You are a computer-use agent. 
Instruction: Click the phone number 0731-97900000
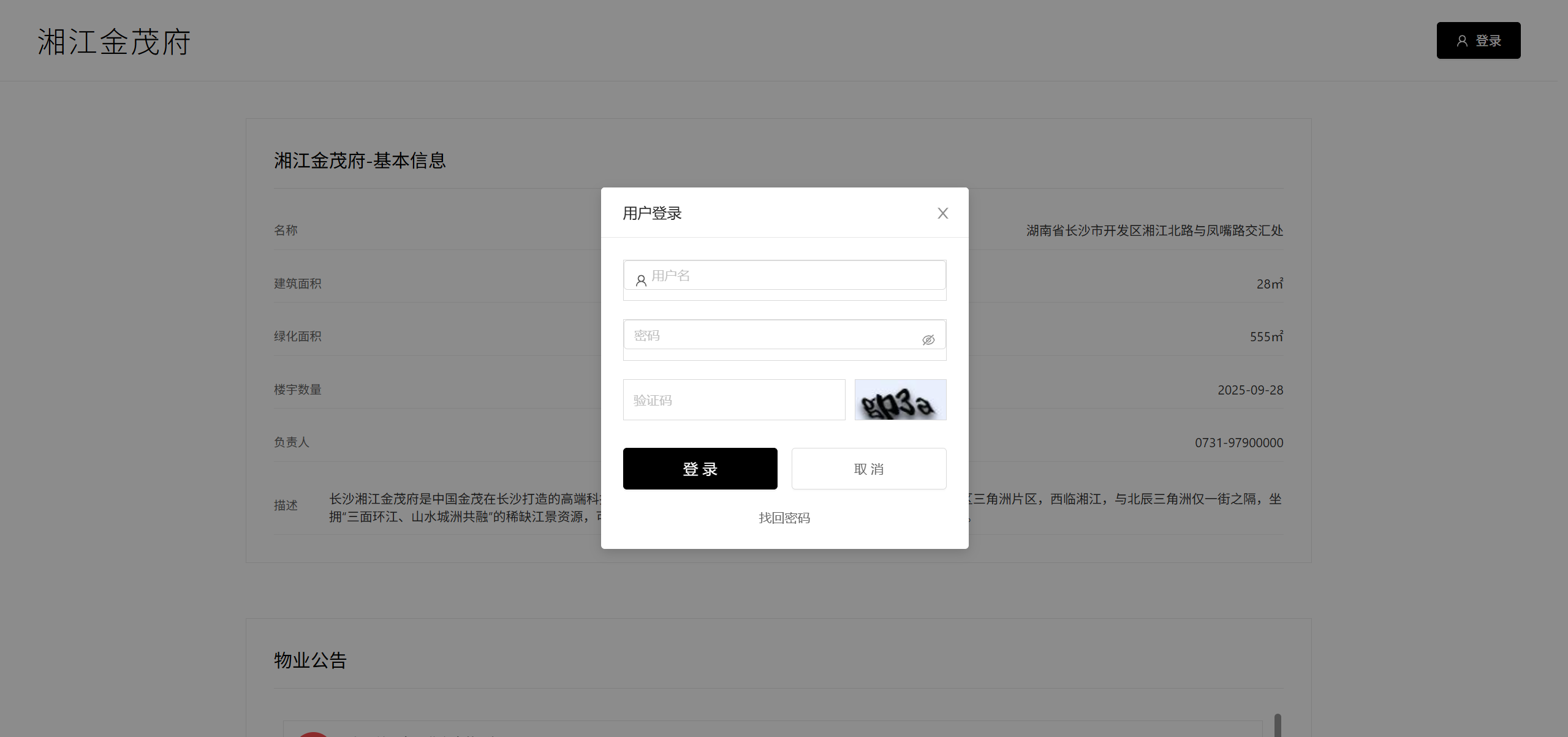[1238, 442]
